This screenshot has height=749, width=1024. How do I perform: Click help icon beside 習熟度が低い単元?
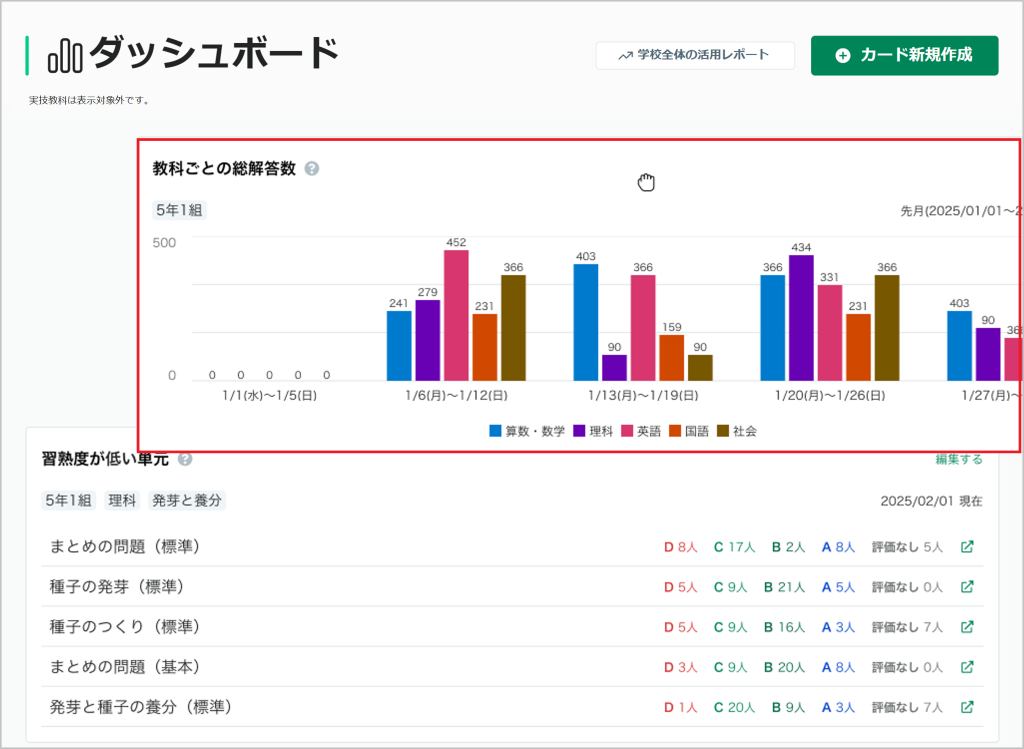pos(185,459)
